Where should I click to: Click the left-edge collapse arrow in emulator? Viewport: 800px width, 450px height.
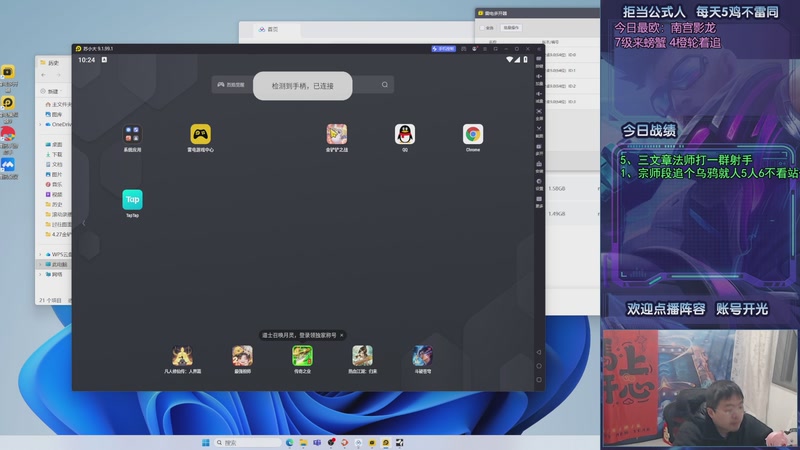tap(84, 223)
